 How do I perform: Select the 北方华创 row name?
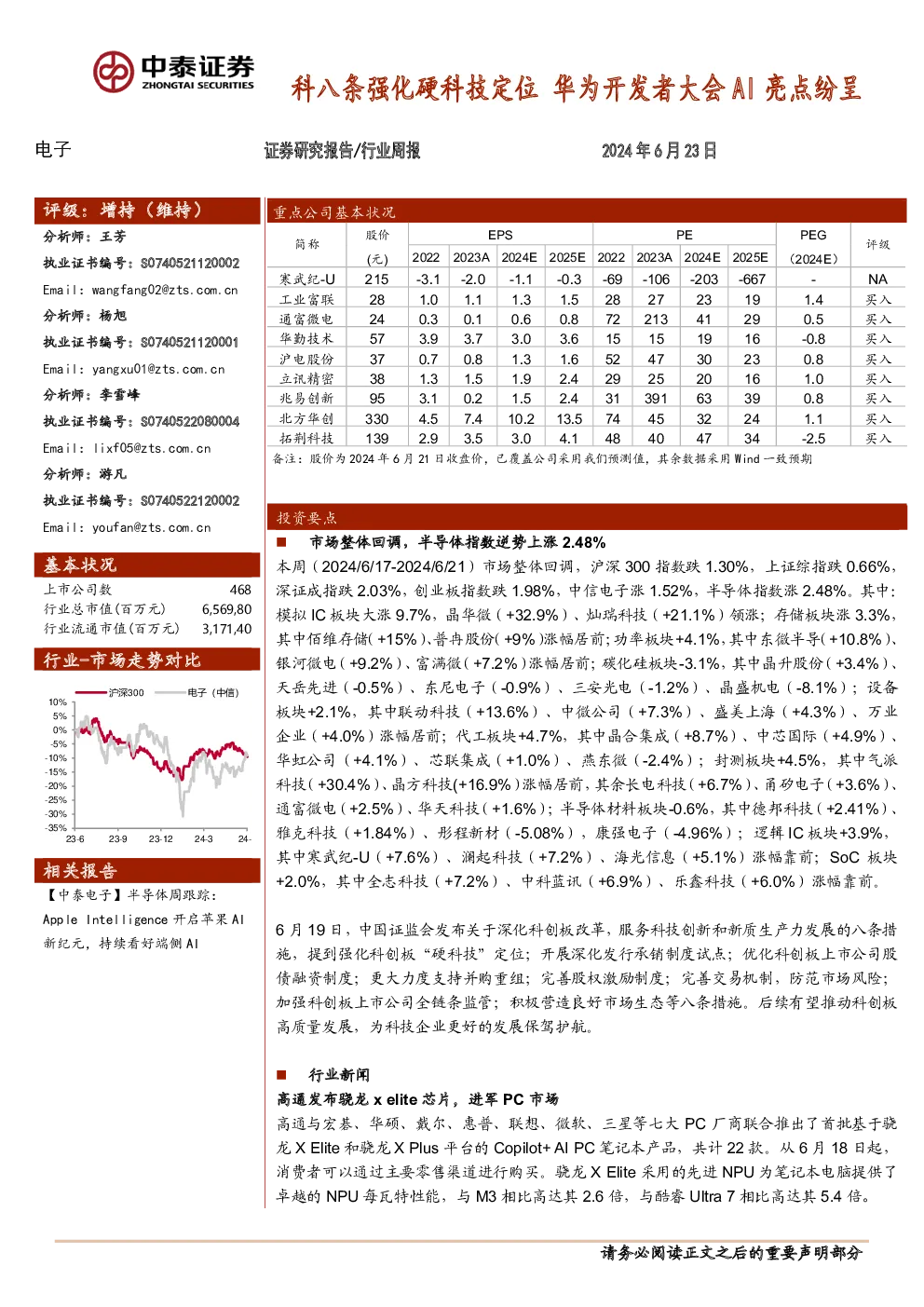tap(306, 419)
